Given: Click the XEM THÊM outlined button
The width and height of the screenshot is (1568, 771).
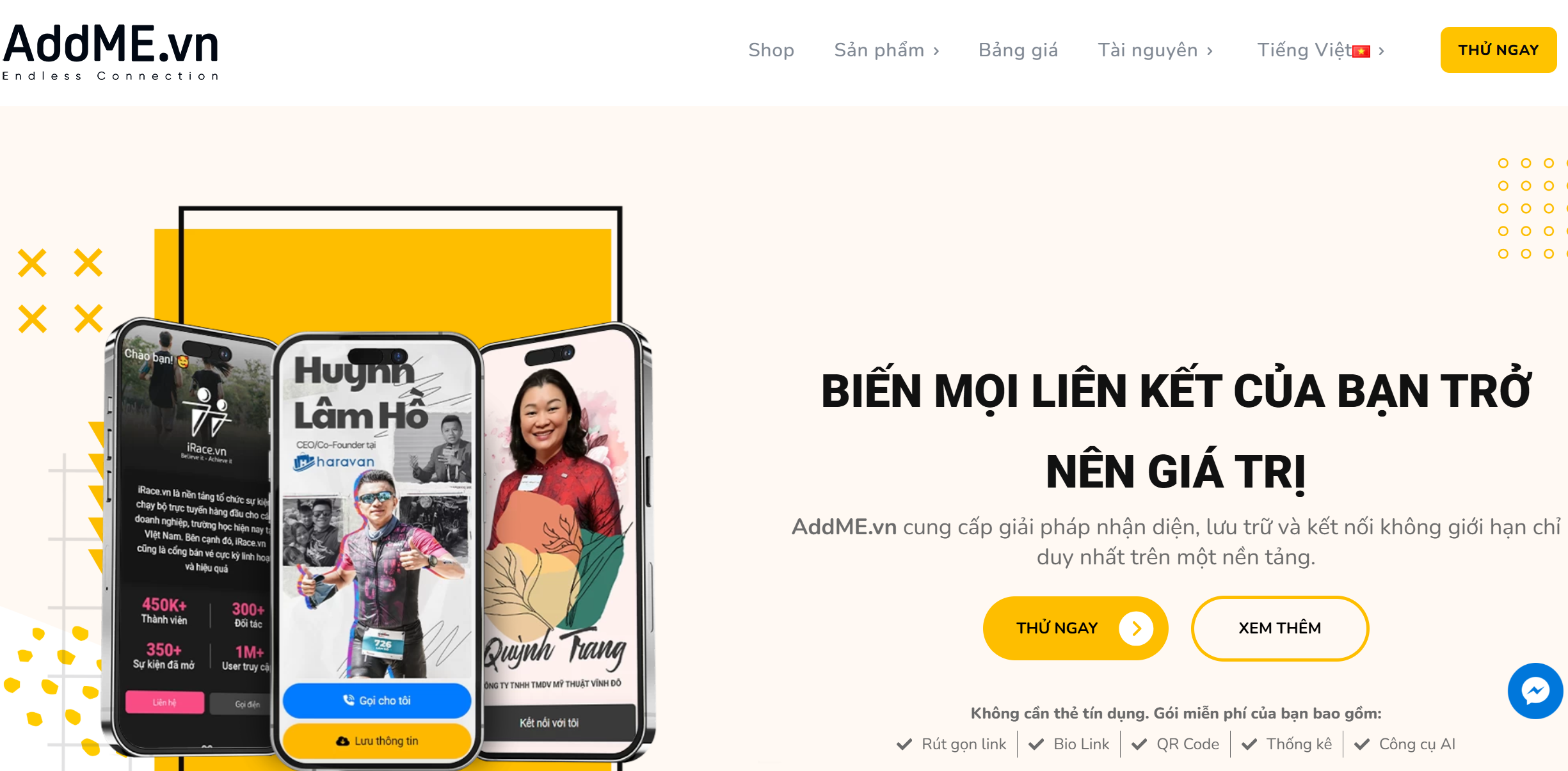Looking at the screenshot, I should (1279, 628).
